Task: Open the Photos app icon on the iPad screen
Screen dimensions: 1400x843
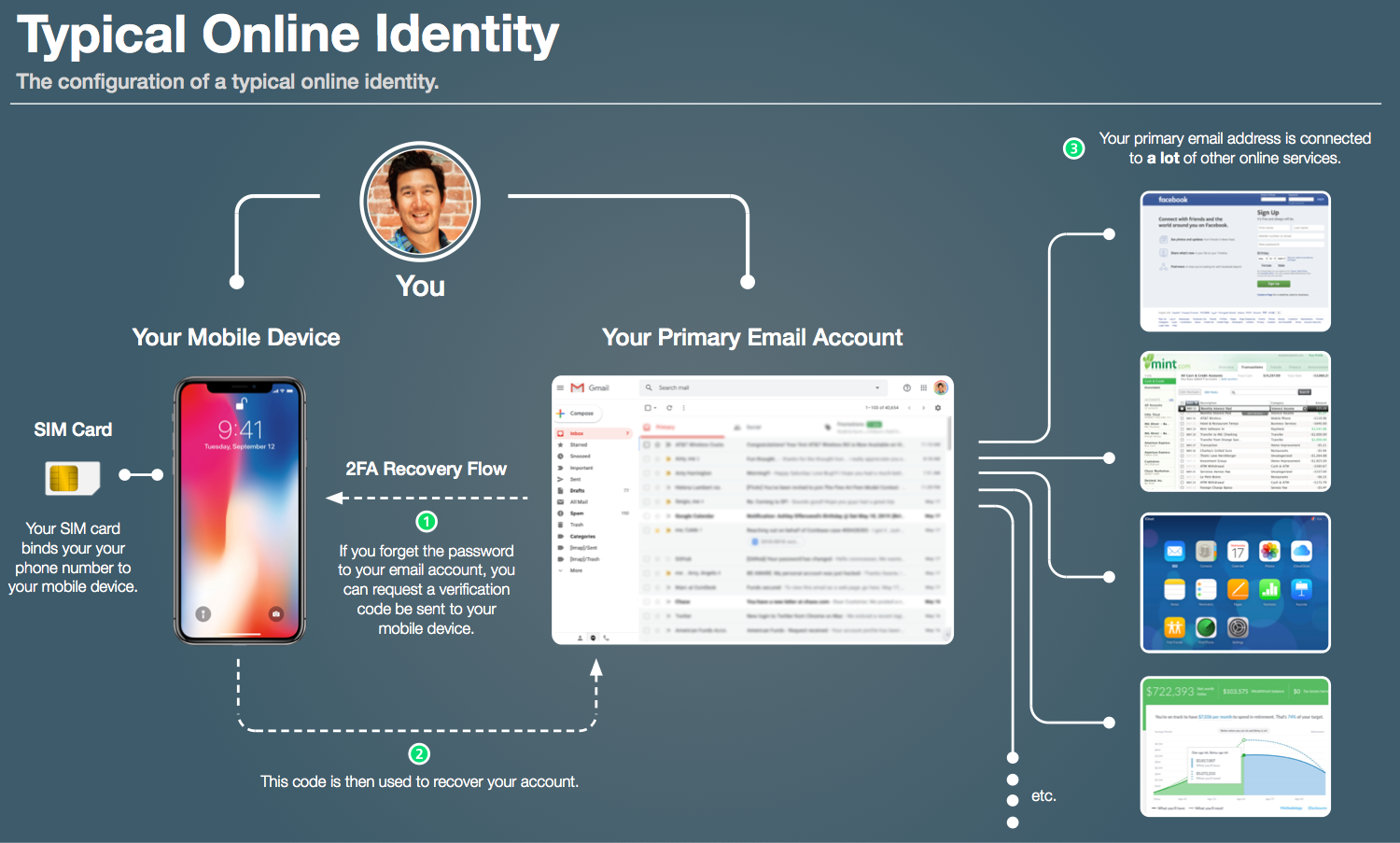Action: [1269, 552]
